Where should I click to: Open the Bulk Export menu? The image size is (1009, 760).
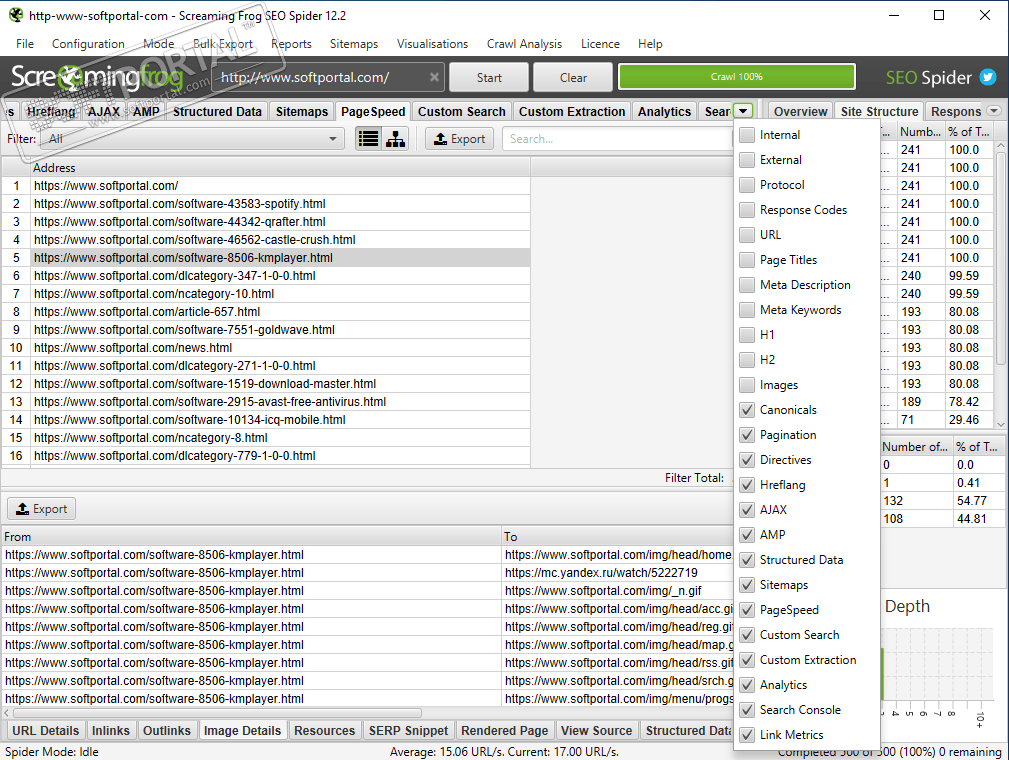click(223, 44)
